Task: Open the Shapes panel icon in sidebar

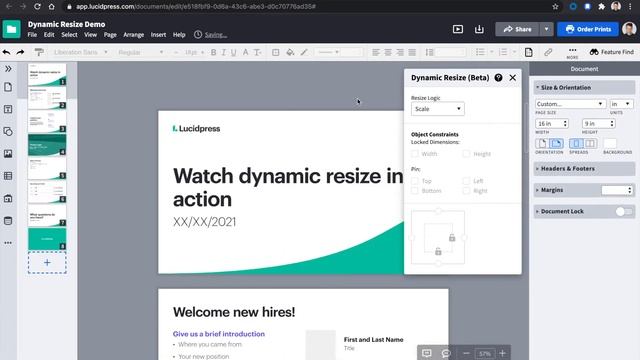Action: point(8,131)
